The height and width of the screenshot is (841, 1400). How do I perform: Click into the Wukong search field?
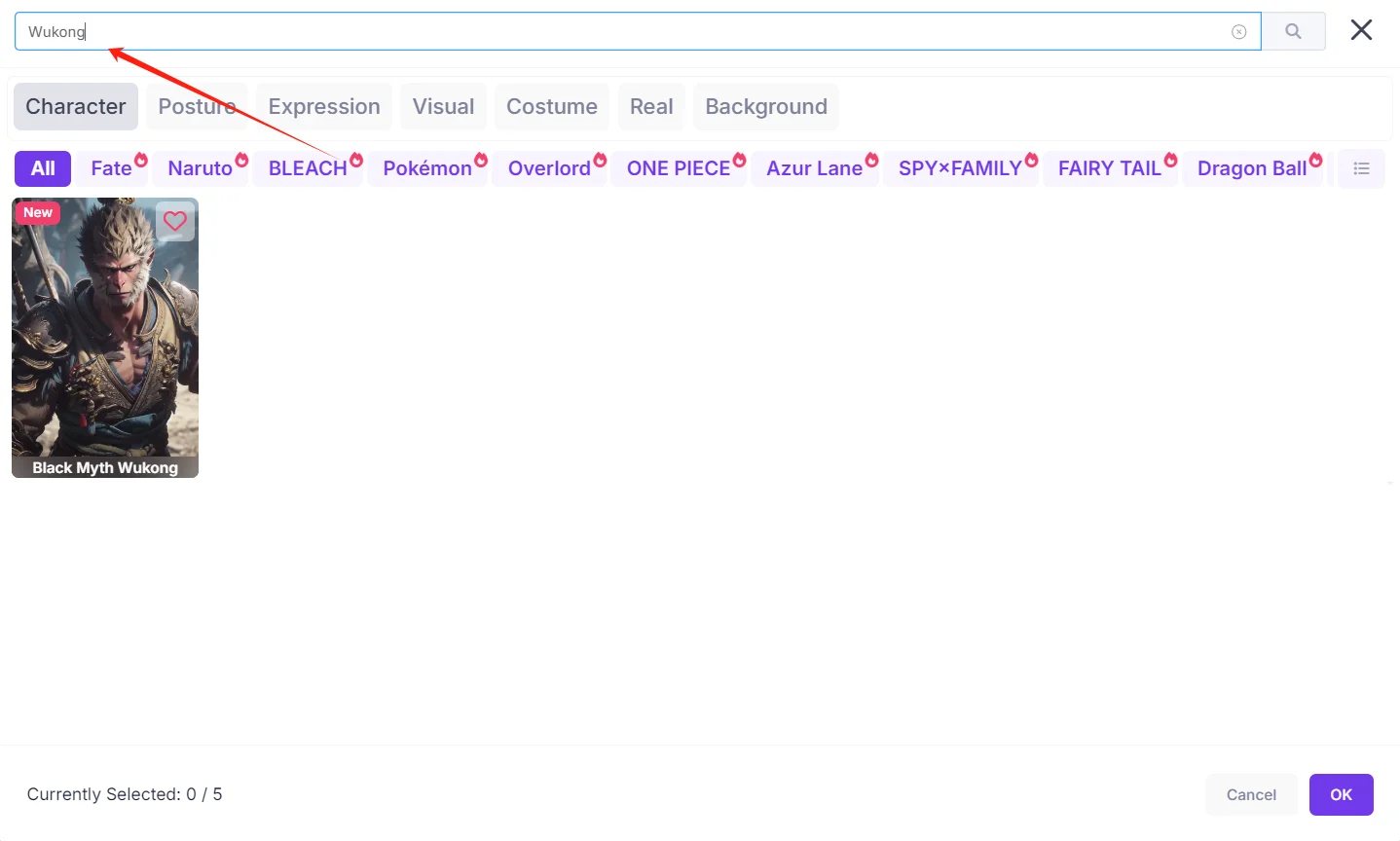click(x=623, y=31)
